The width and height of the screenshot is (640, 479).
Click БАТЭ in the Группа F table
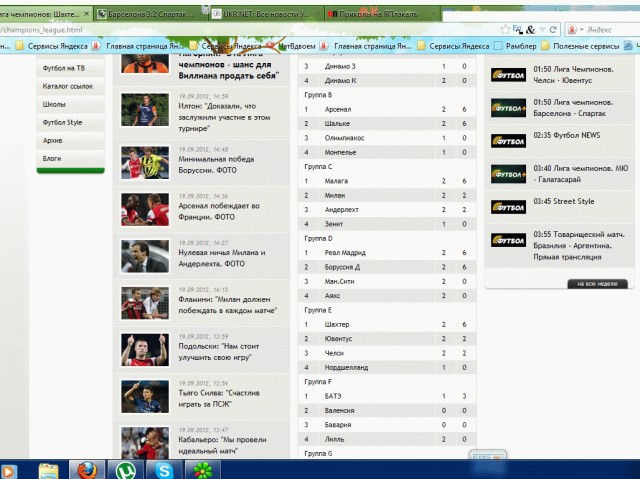tap(333, 396)
